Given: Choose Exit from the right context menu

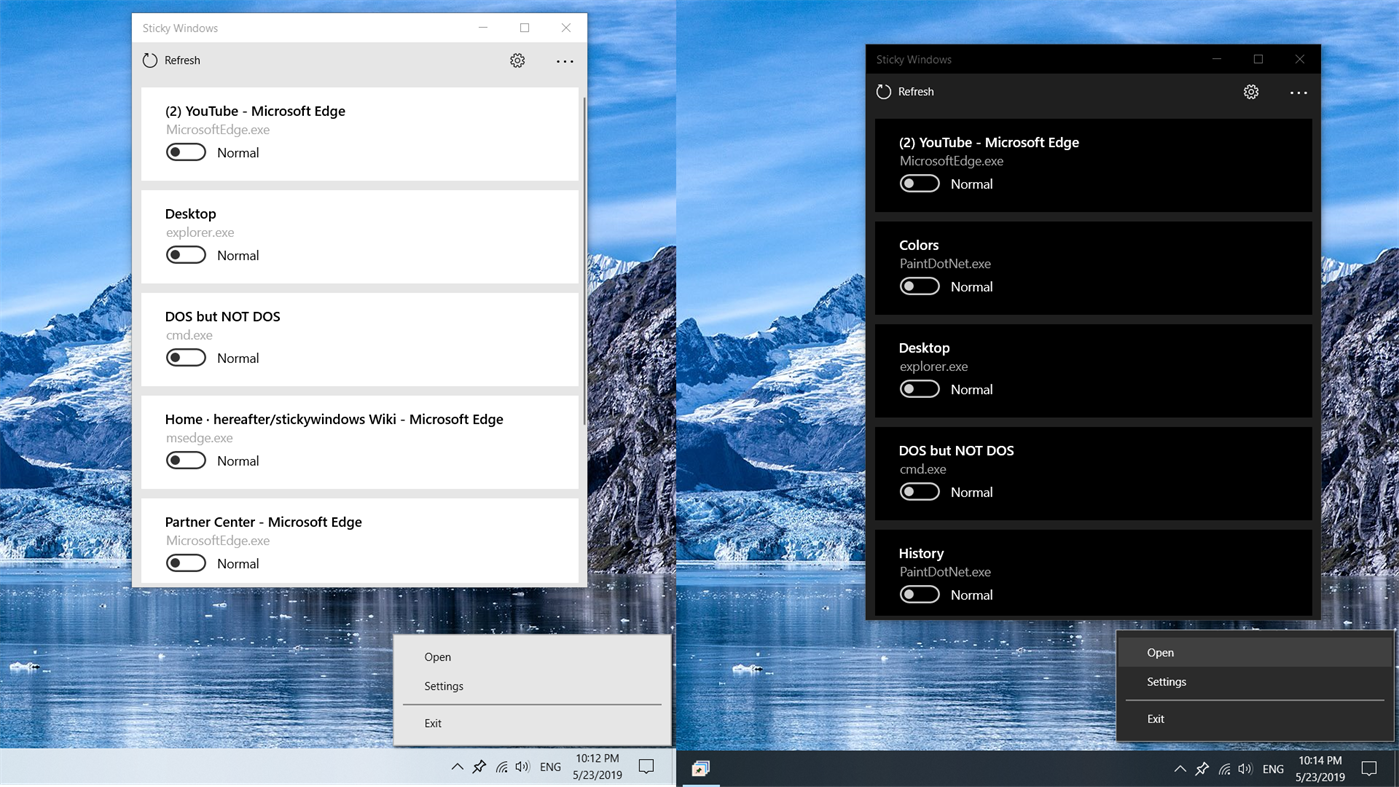Looking at the screenshot, I should coord(1155,718).
